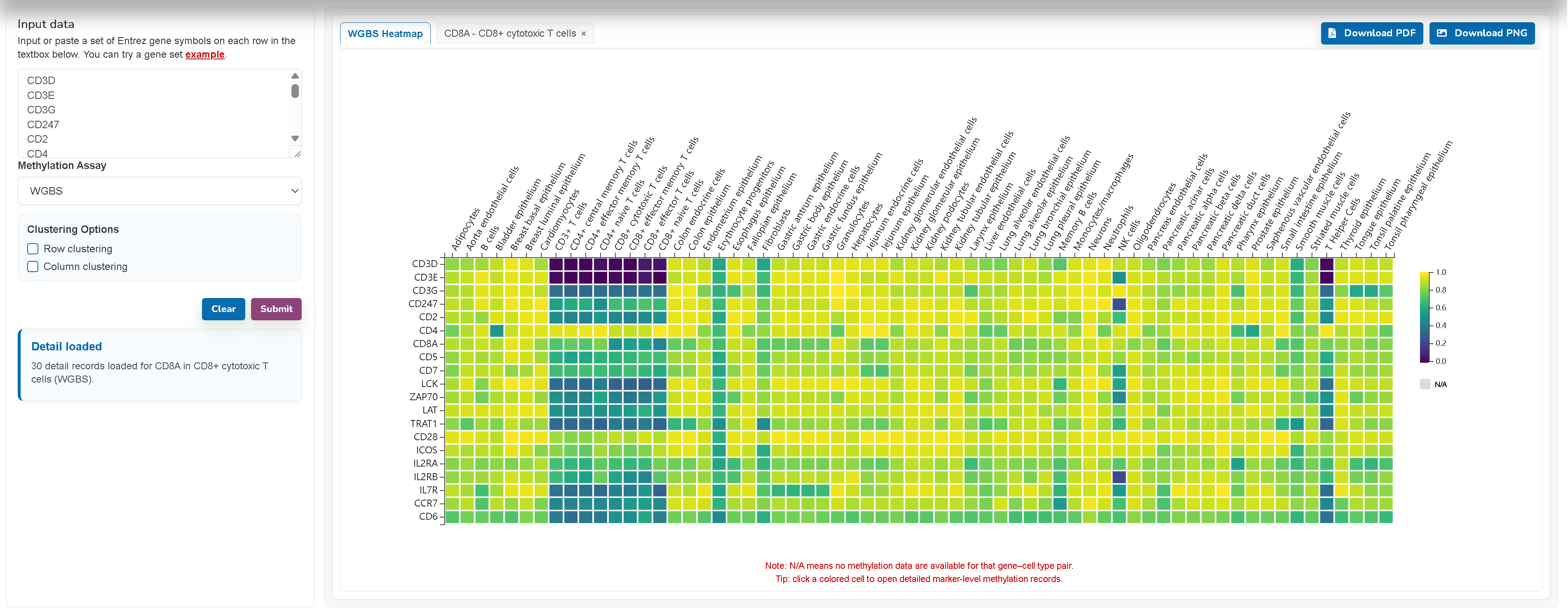Click the N/A gray legend swatch
This screenshot has width=1568, height=615.
[1425, 384]
